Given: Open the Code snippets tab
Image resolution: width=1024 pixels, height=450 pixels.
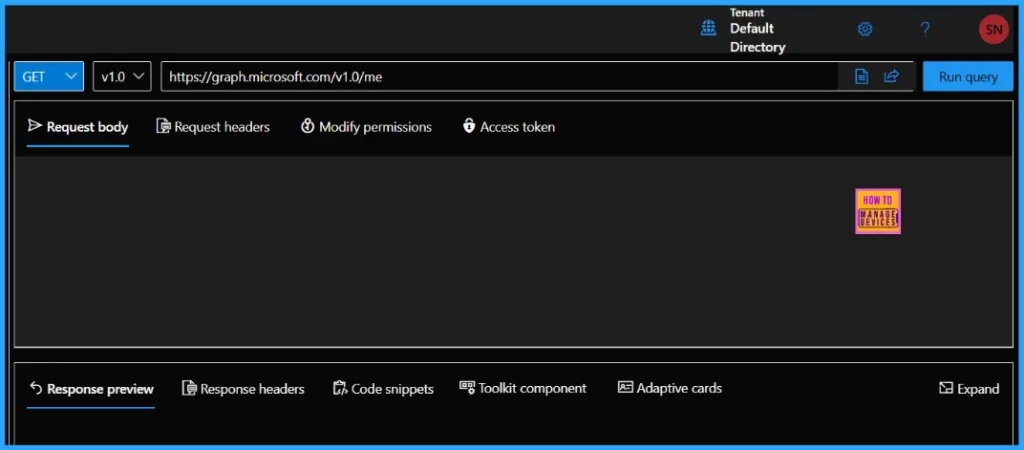Looking at the screenshot, I should click(383, 389).
